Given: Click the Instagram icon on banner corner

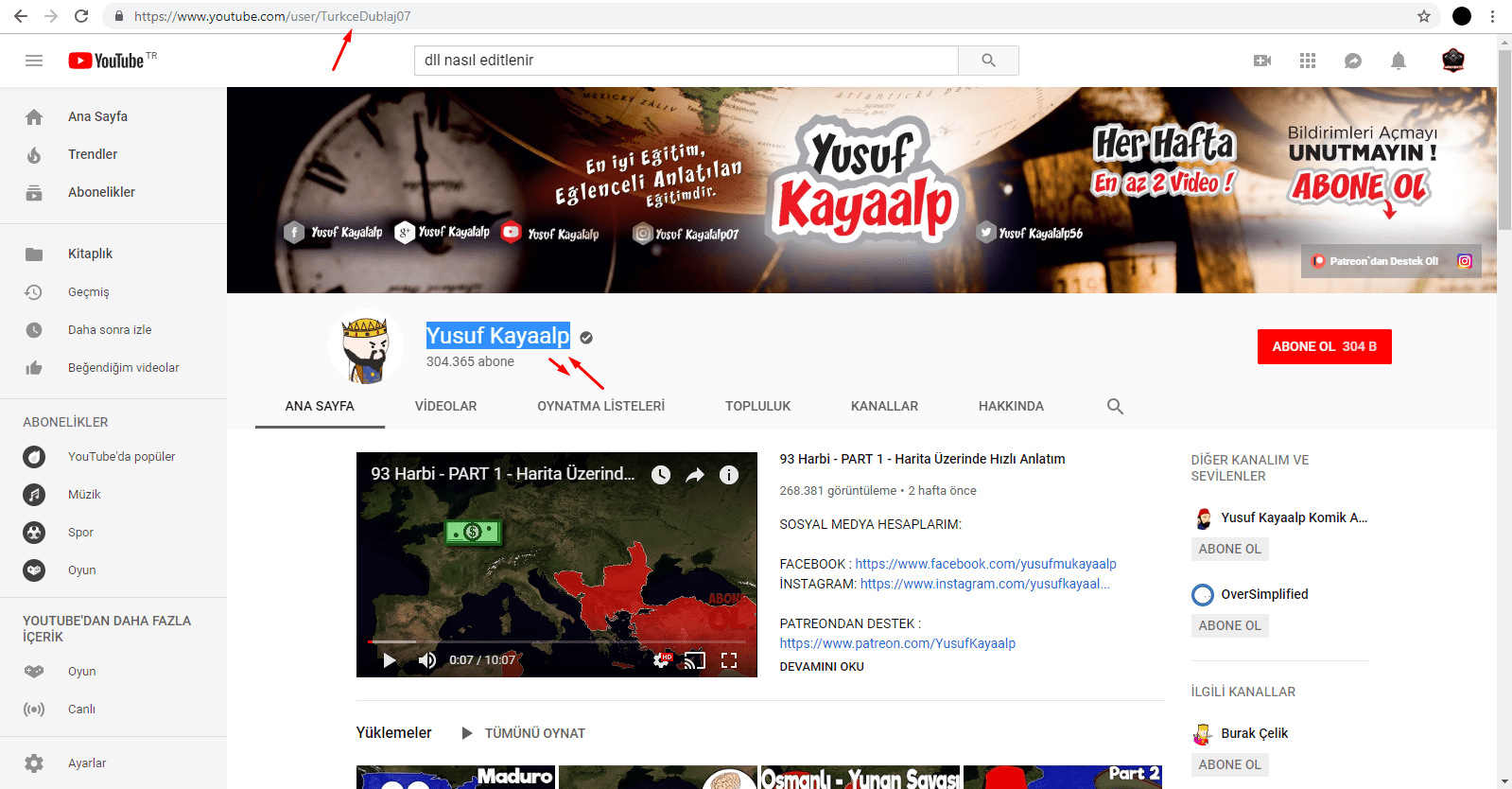Looking at the screenshot, I should 1464,261.
